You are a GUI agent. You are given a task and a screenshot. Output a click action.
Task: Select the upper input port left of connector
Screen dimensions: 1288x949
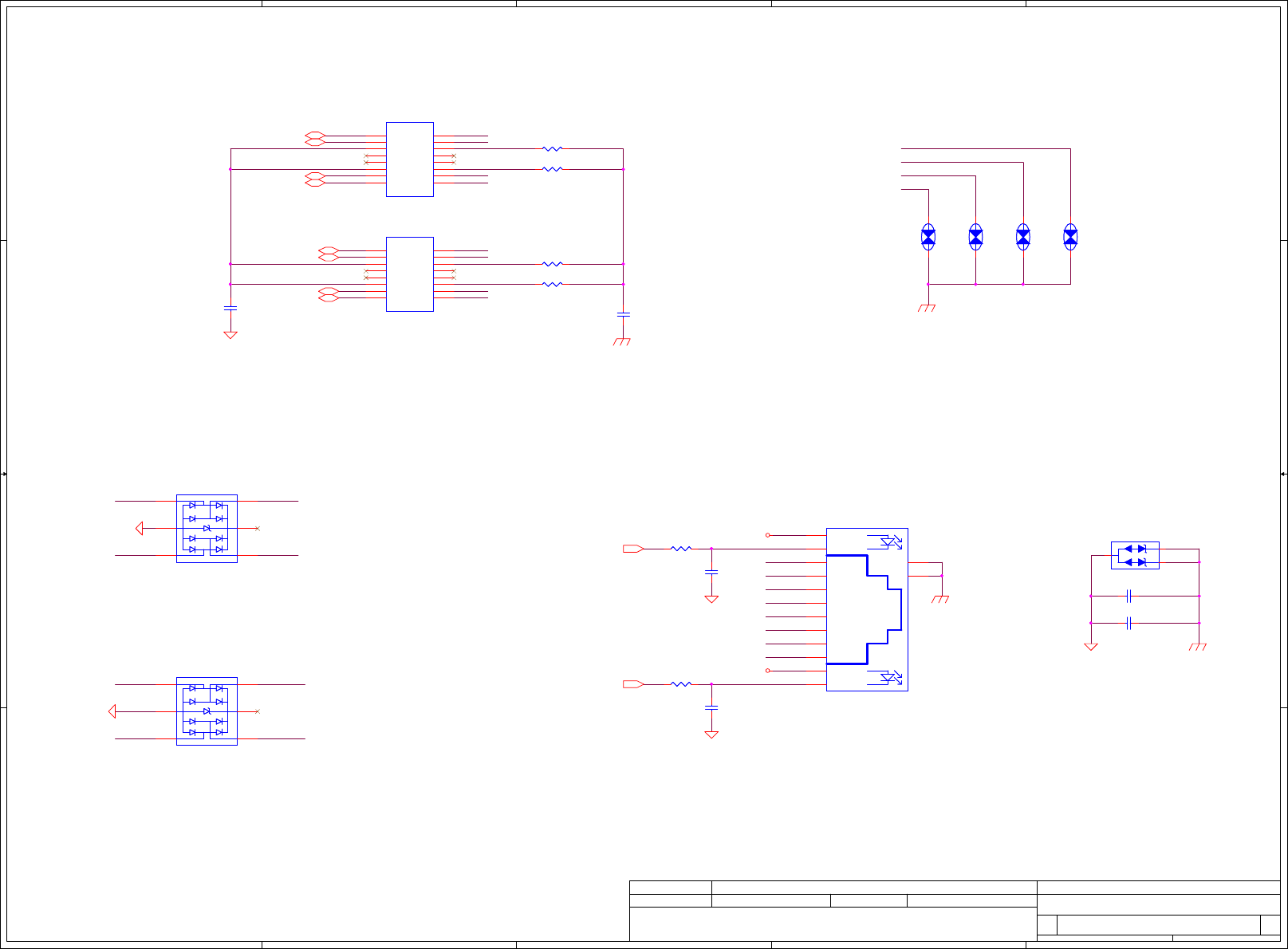(x=633, y=549)
